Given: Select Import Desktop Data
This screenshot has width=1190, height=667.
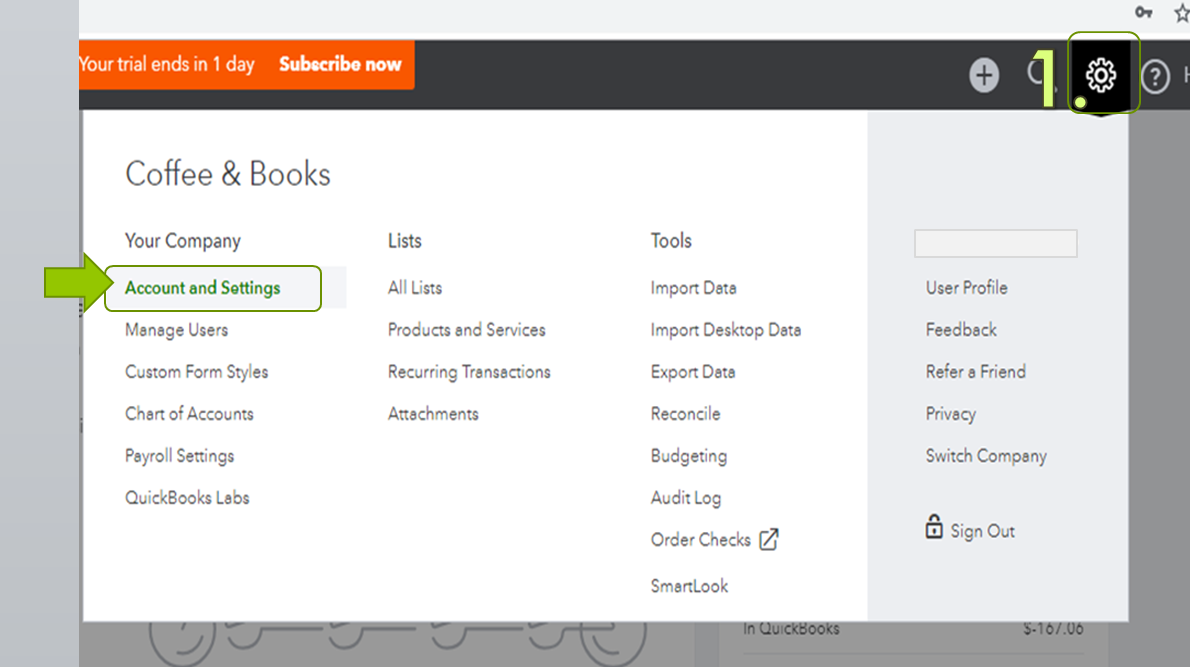Looking at the screenshot, I should (x=726, y=330).
